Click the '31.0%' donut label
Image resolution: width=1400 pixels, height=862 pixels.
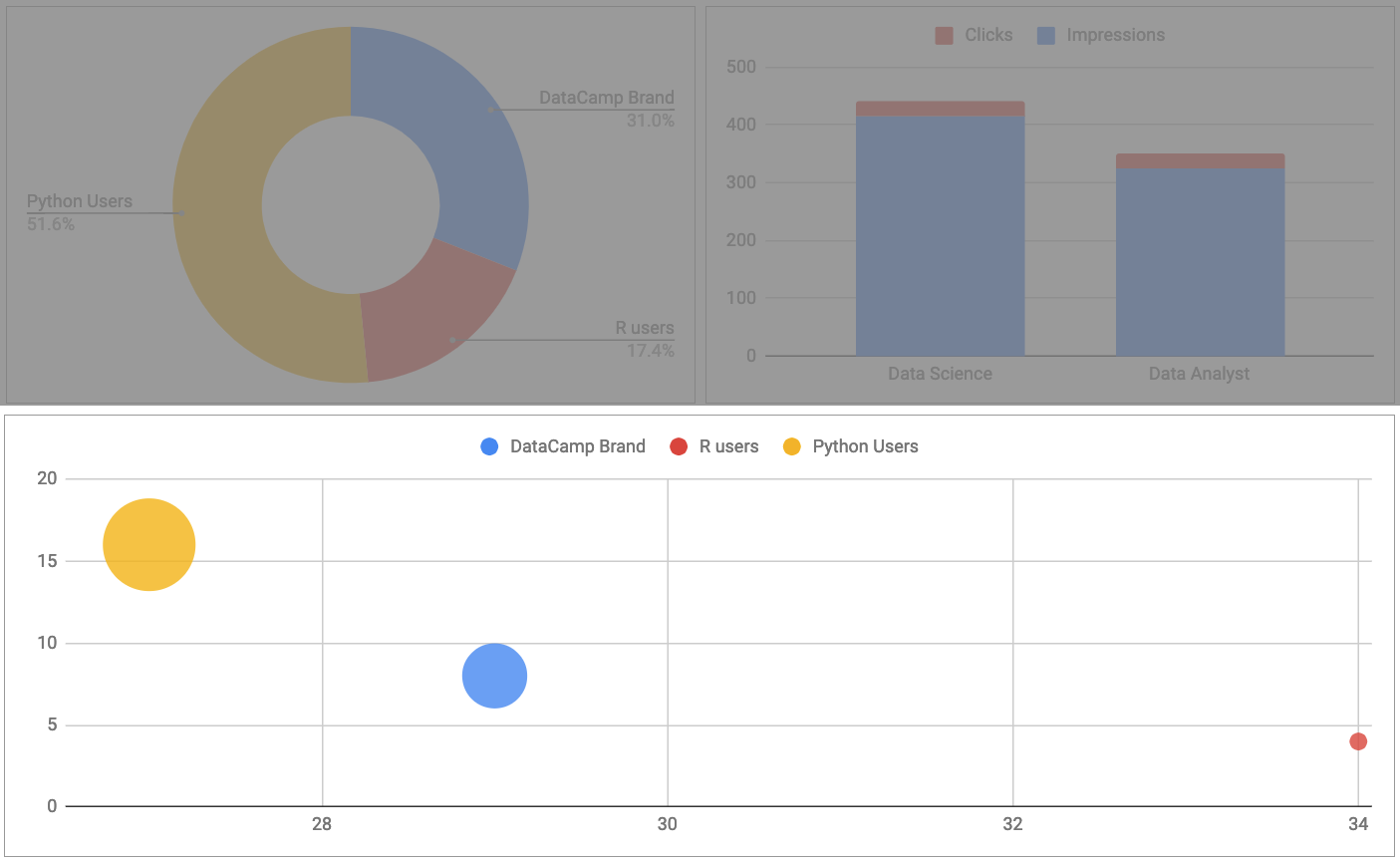651,121
